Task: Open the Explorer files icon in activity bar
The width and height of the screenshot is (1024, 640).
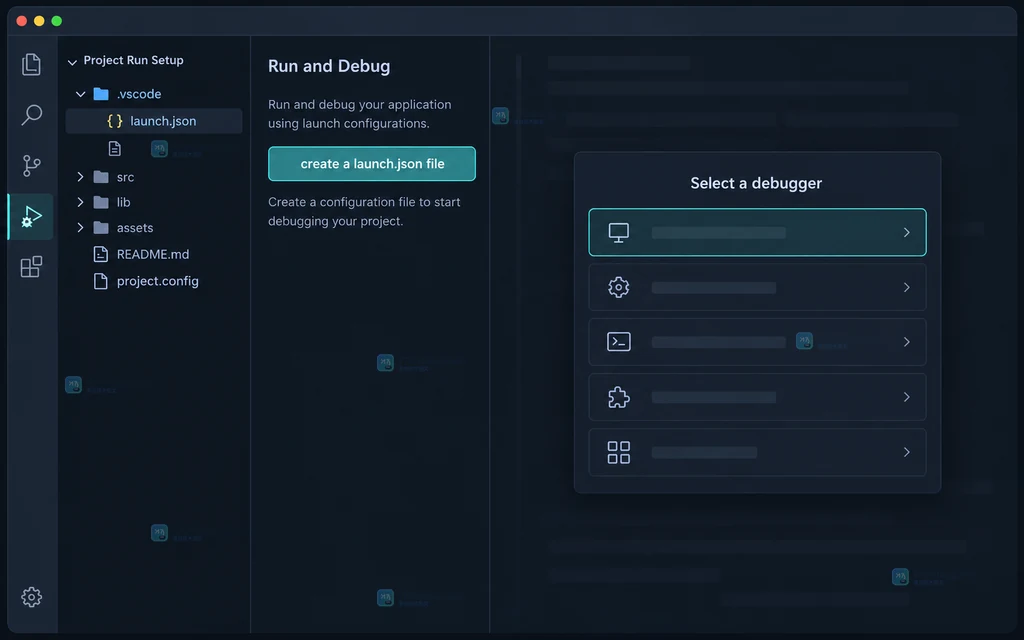Action: (x=31, y=64)
